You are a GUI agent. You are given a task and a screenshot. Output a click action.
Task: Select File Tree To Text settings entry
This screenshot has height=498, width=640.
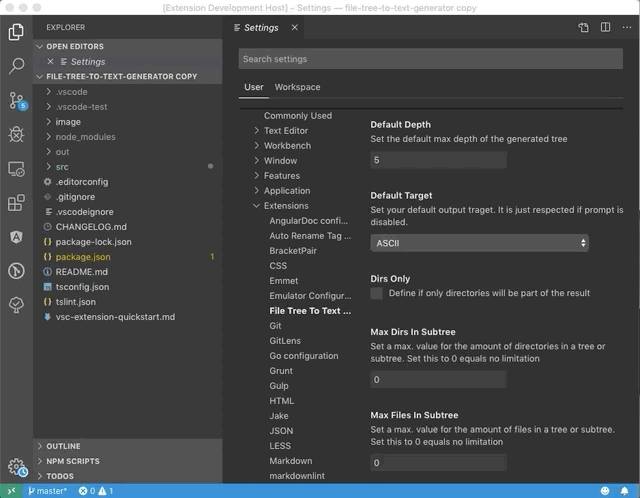(x=310, y=311)
